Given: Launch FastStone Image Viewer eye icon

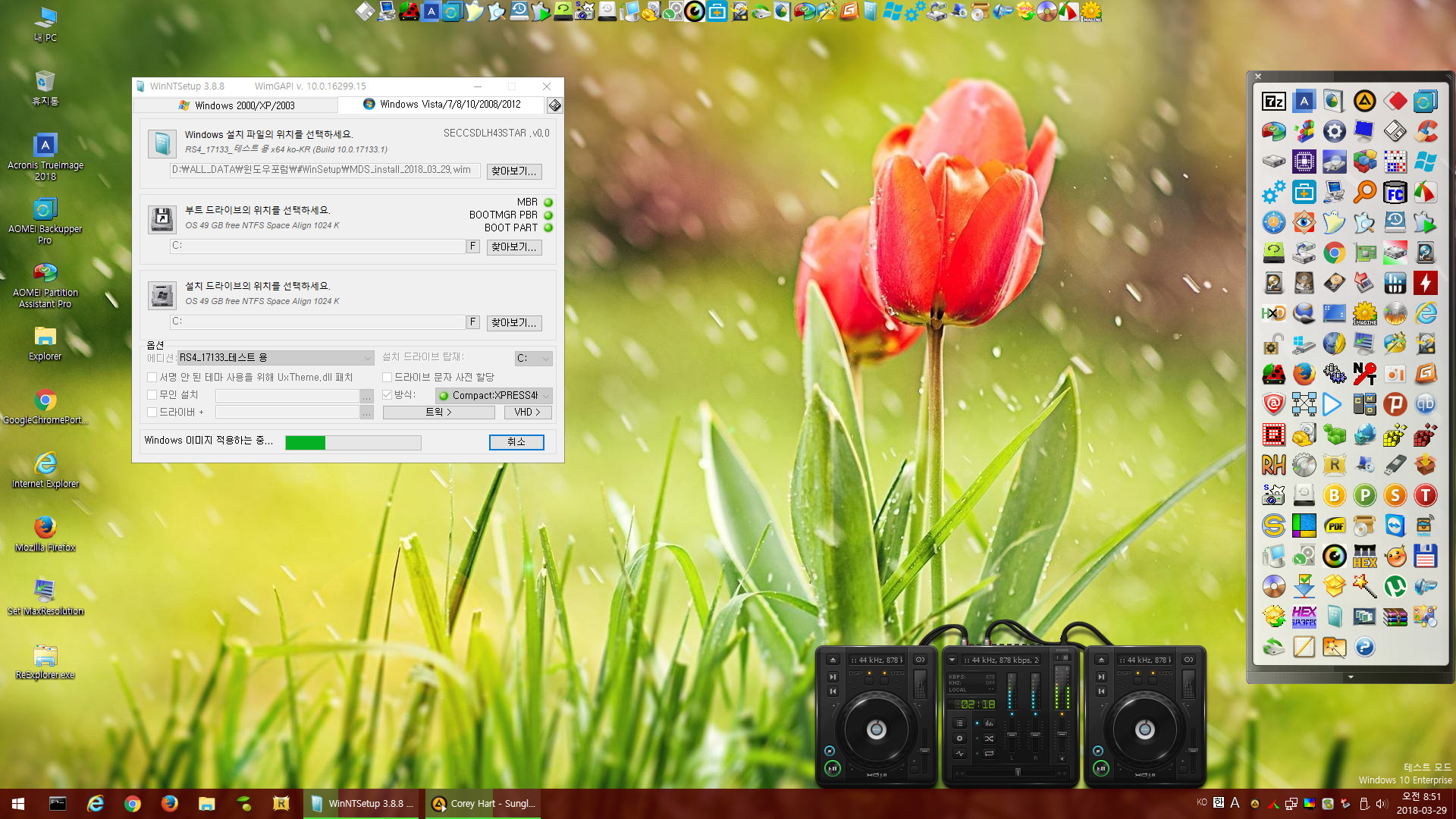Looking at the screenshot, I should (x=1304, y=223).
